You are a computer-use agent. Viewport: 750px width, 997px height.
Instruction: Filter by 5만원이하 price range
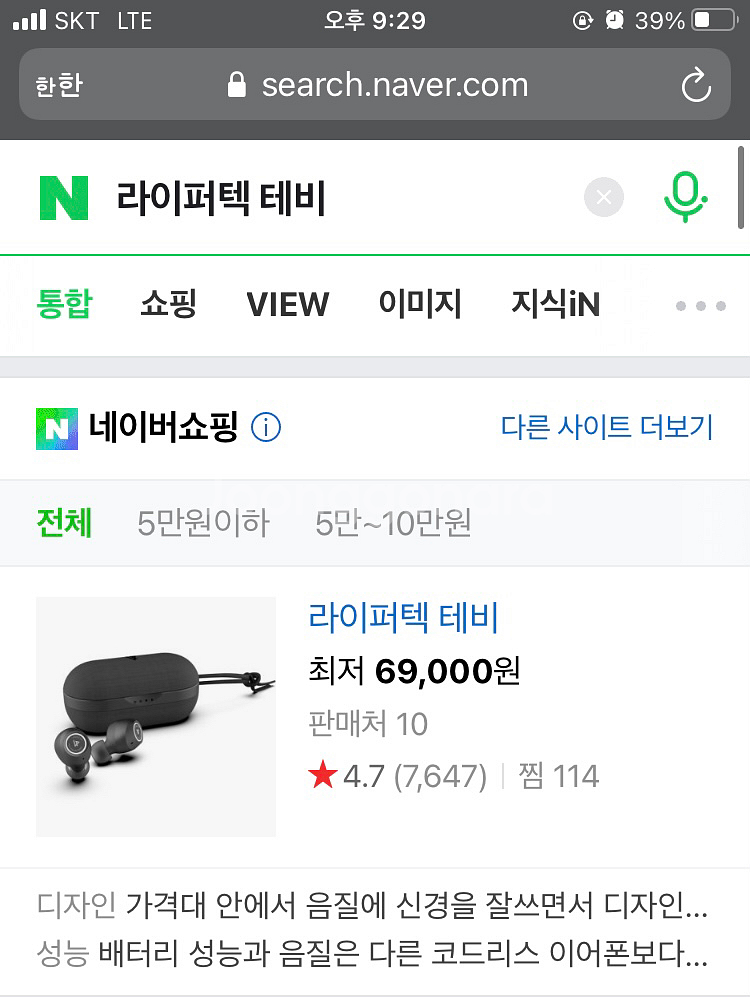203,523
